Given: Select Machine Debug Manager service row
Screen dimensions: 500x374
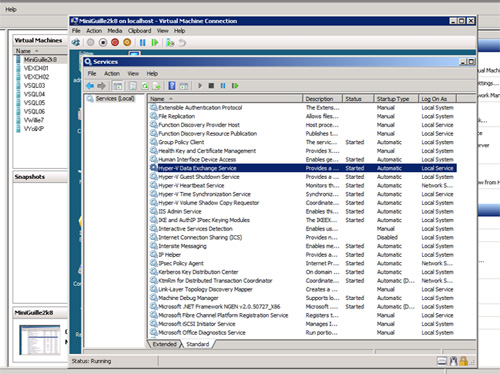Looking at the screenshot, I should tap(303, 298).
